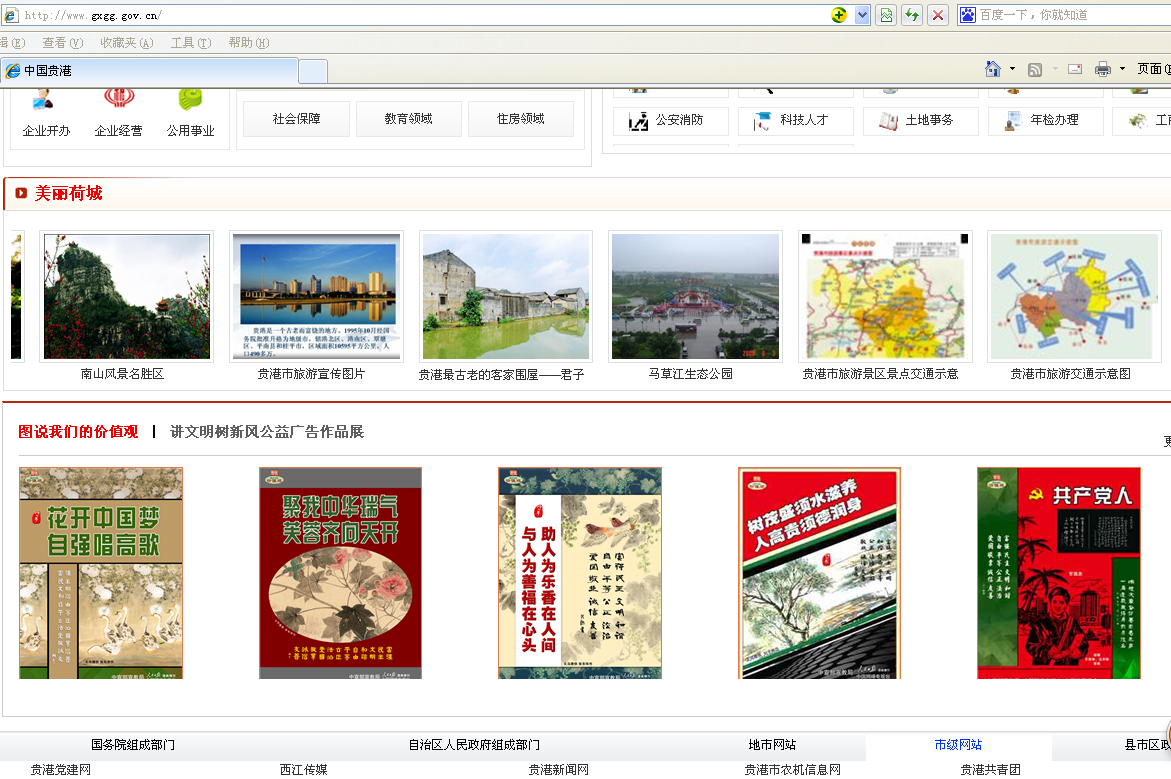Focus the Baidu search input box

point(1074,15)
